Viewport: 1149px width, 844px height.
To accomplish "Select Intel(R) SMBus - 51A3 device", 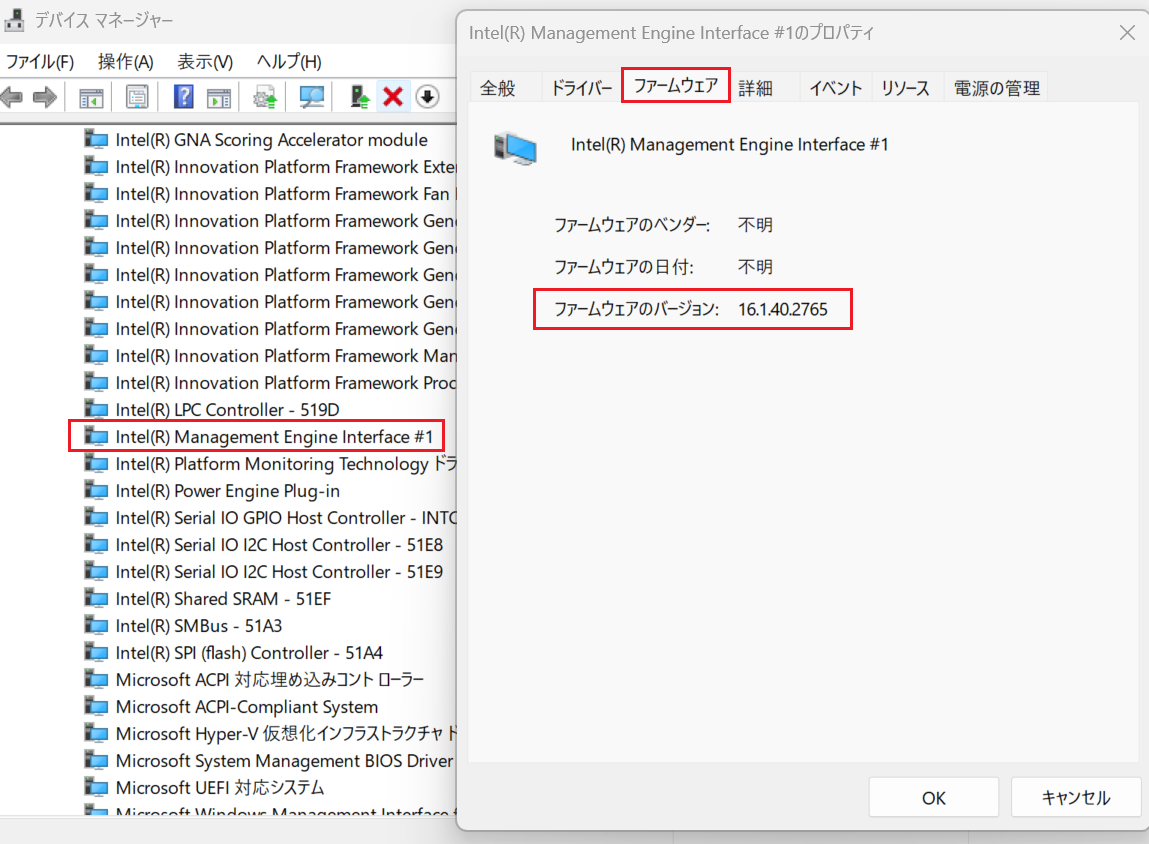I will click(x=198, y=626).
